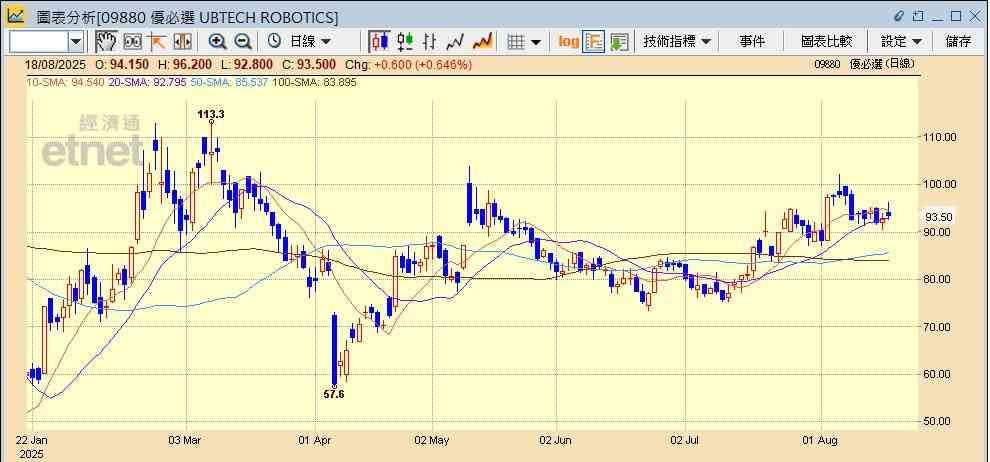Click the binoculars-style view icon
The height and width of the screenshot is (462, 990).
point(133,42)
